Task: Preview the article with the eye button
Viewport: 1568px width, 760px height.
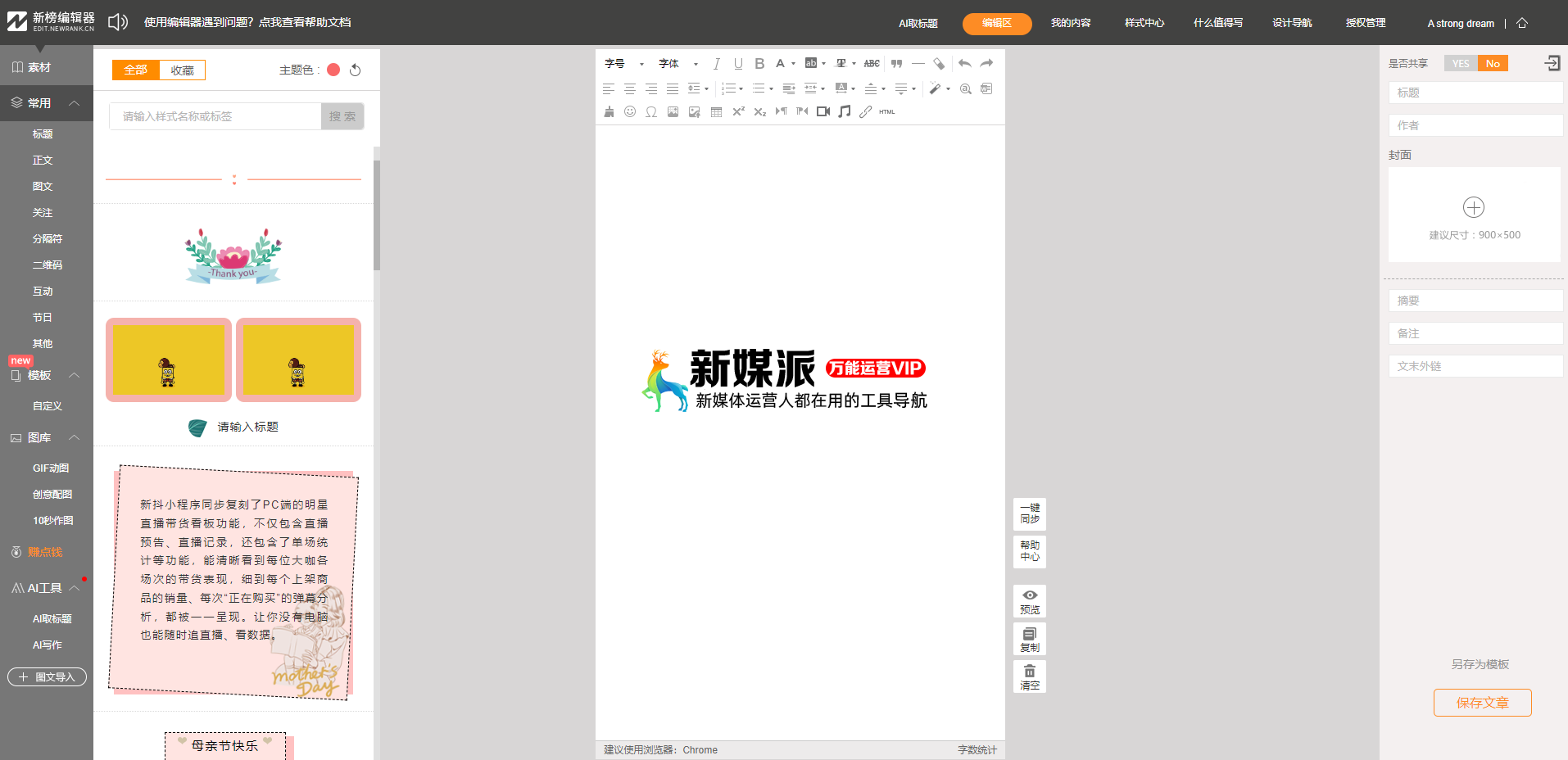Action: [x=1030, y=602]
